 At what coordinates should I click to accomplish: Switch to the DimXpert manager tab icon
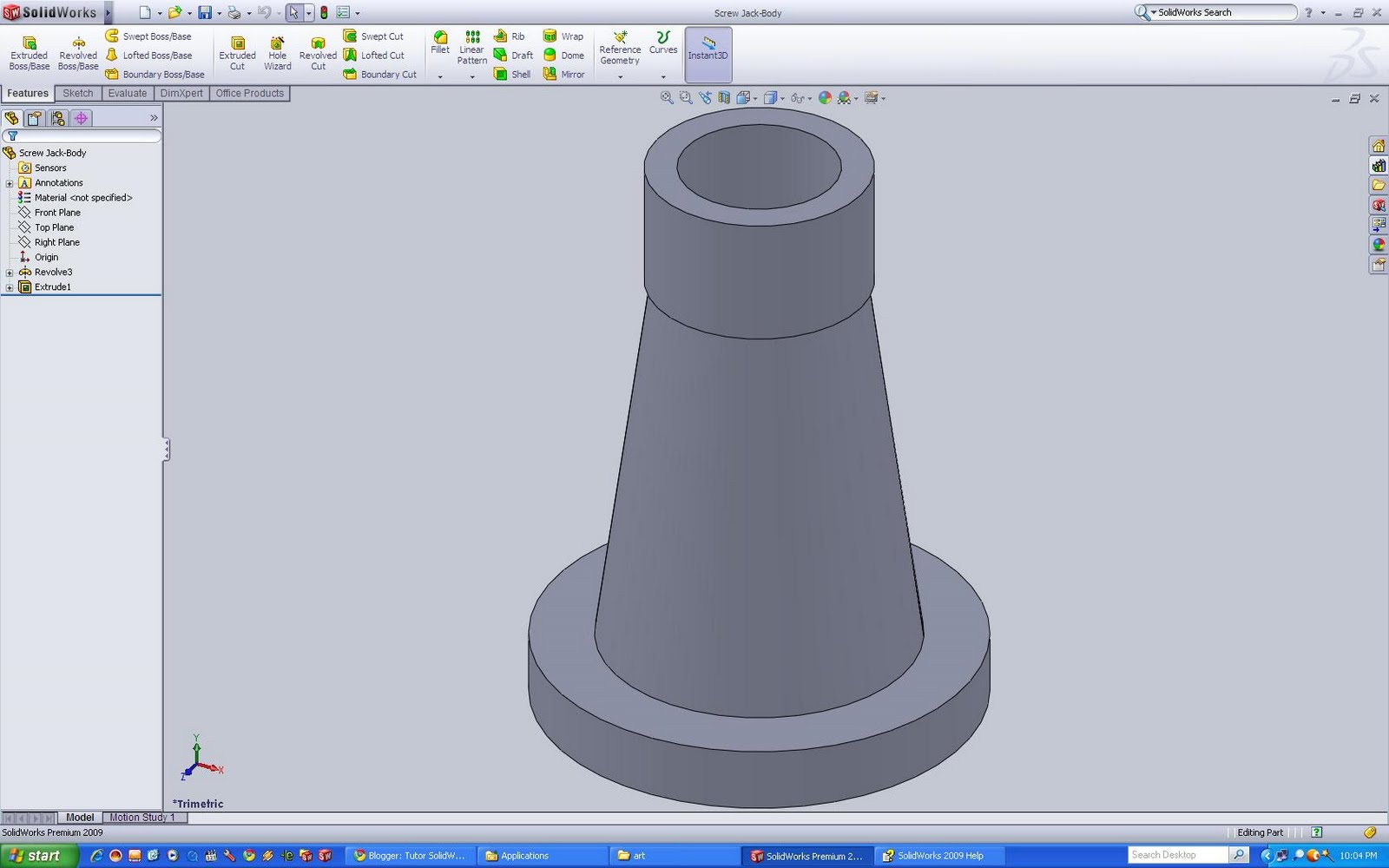[x=81, y=118]
